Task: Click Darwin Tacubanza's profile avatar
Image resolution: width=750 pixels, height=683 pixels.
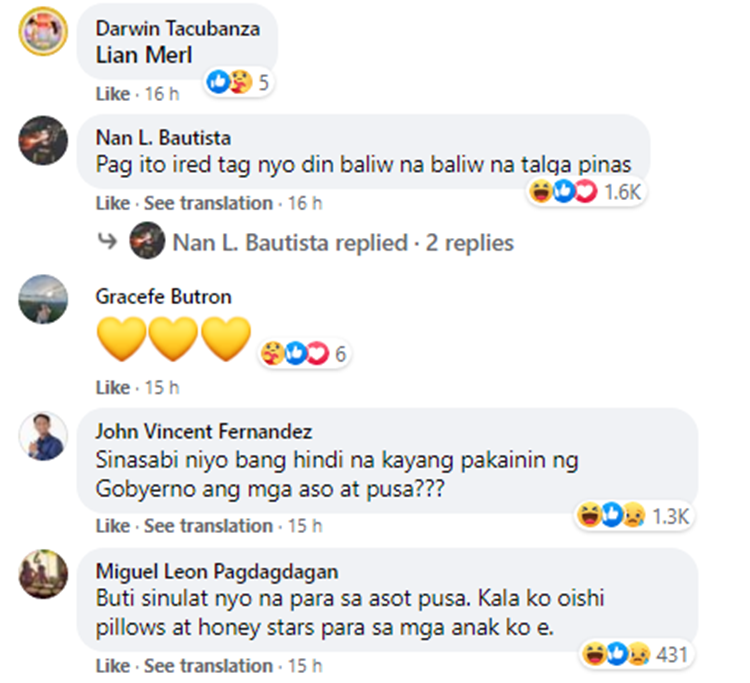Action: pos(43,32)
